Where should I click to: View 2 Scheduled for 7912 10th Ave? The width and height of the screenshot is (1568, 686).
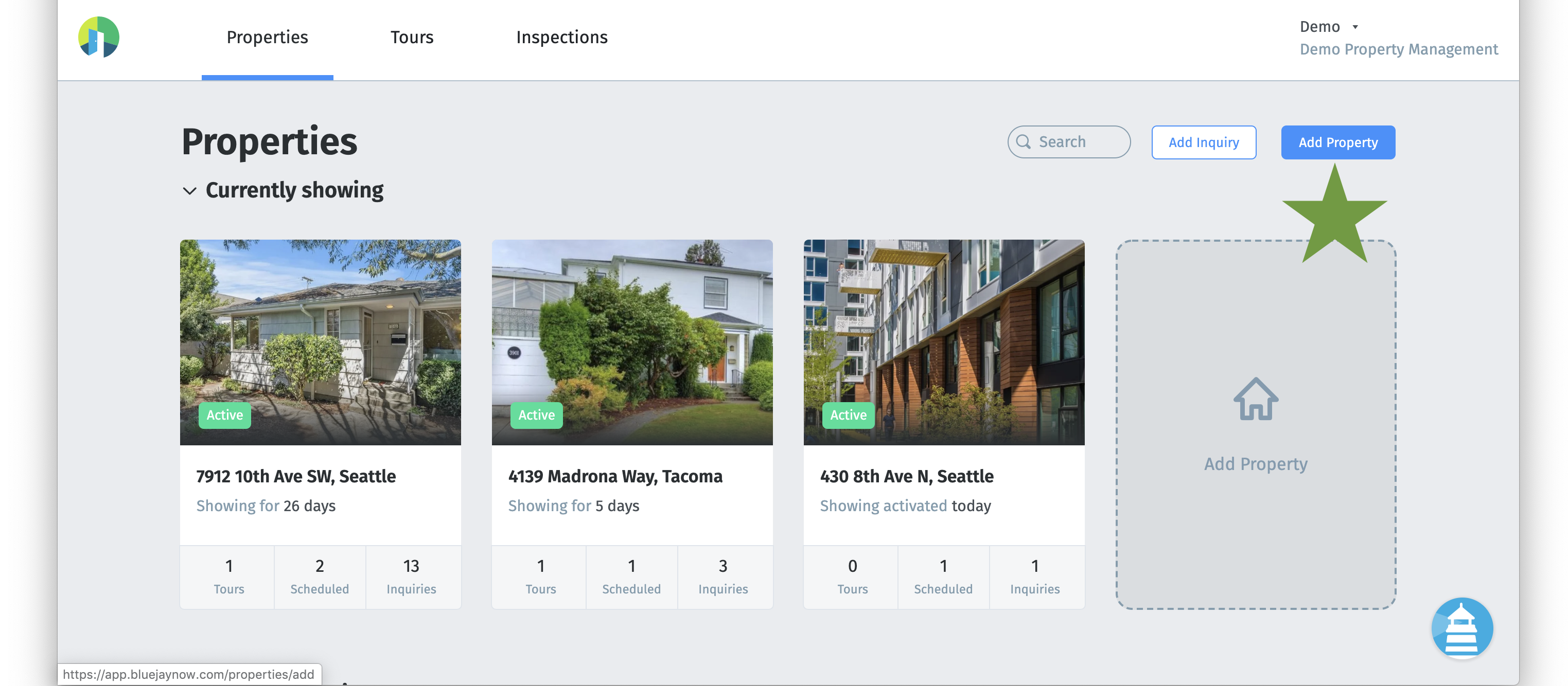320,577
